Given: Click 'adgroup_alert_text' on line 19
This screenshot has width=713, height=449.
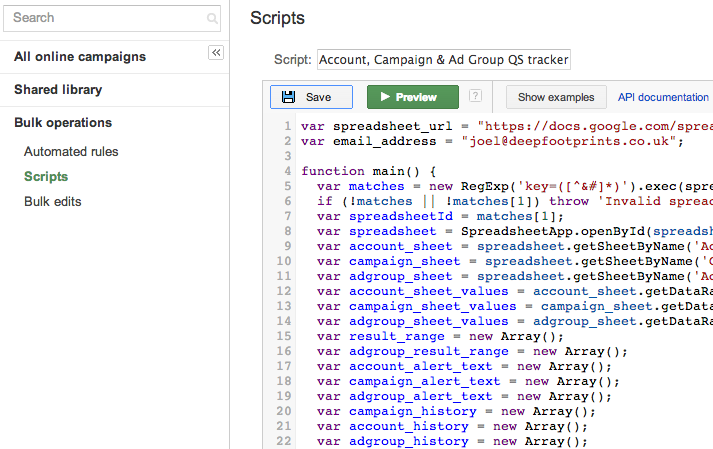Looking at the screenshot, I should [x=421, y=396].
